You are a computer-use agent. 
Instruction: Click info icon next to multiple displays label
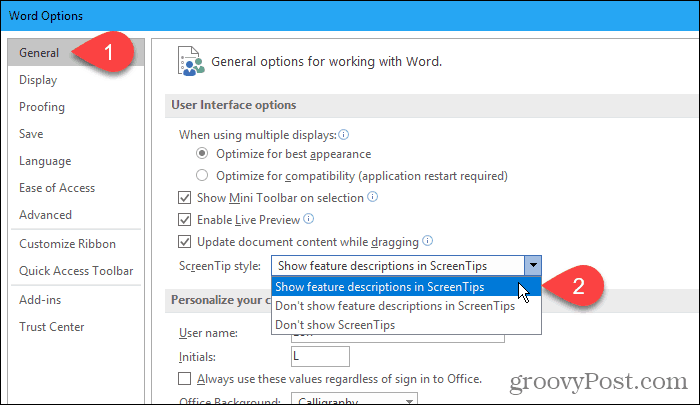[x=343, y=134]
